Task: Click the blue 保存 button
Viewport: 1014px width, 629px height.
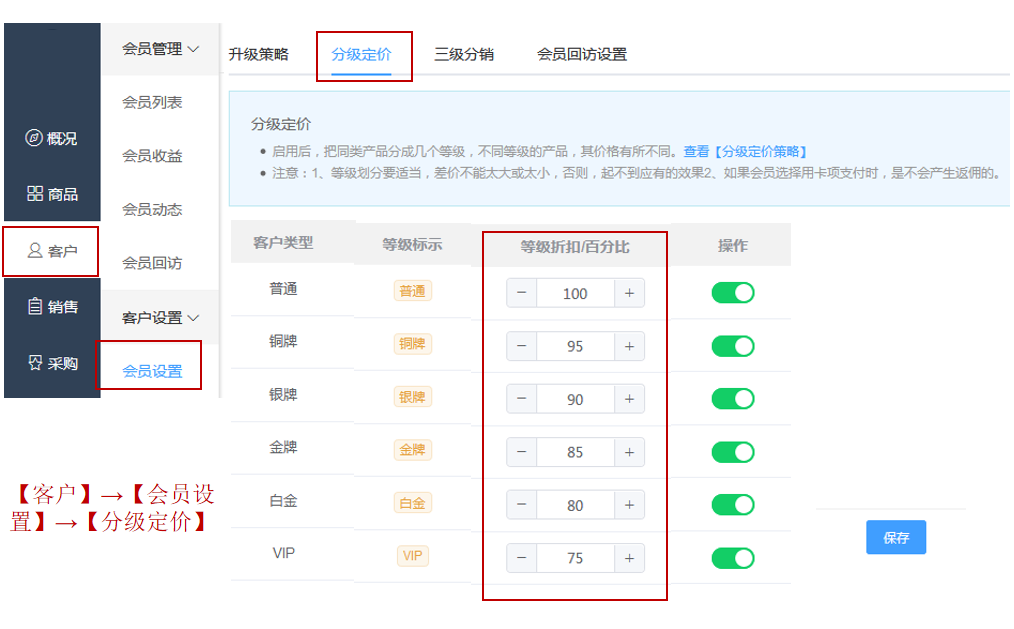Action: [x=896, y=537]
